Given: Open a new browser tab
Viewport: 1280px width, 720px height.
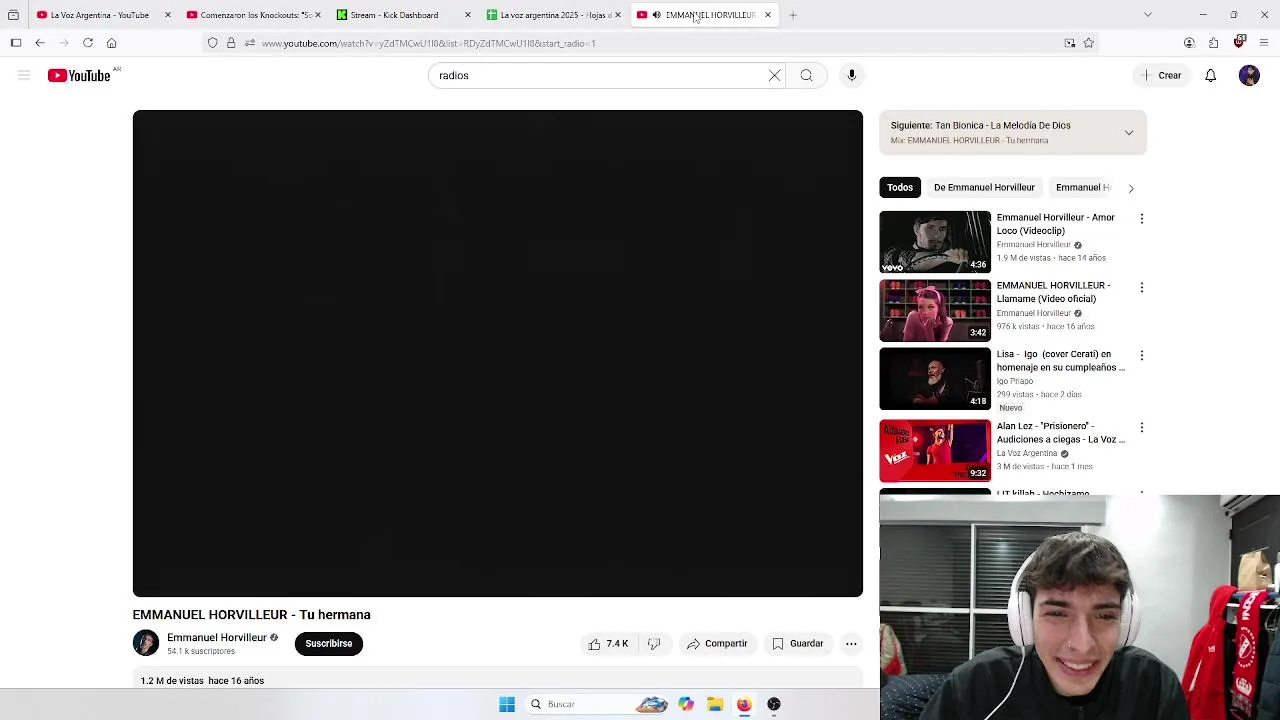Looking at the screenshot, I should (x=793, y=15).
